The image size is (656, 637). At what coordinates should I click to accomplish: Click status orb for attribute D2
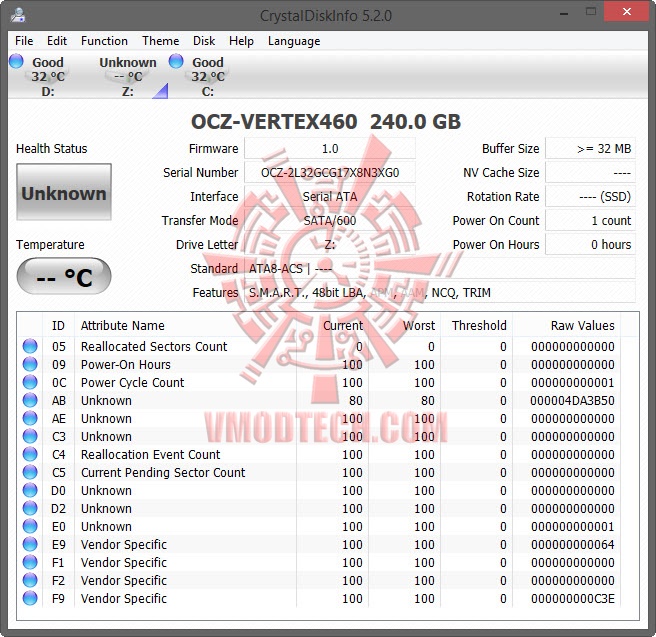click(x=30, y=508)
